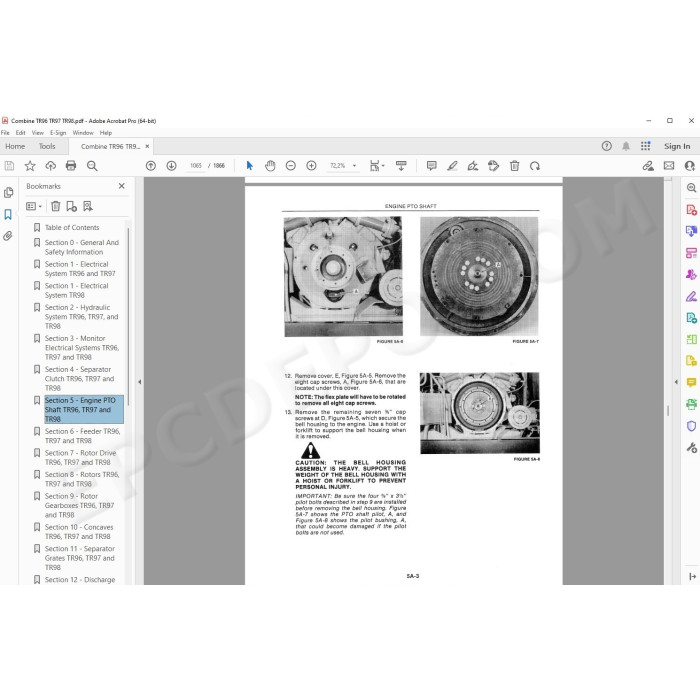
Task: Open Adobe apps grid icon
Action: (x=646, y=146)
